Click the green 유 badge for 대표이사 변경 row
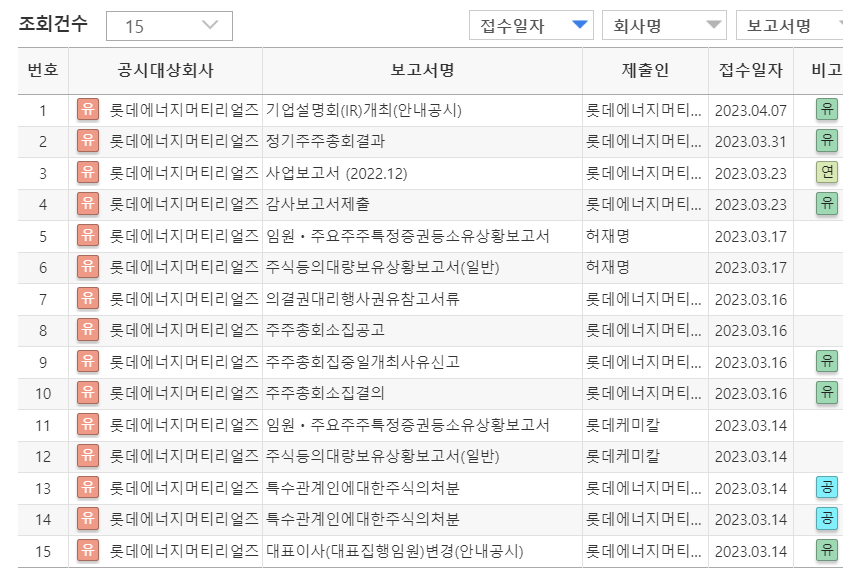Image resolution: width=851 pixels, height=575 pixels. tap(827, 550)
